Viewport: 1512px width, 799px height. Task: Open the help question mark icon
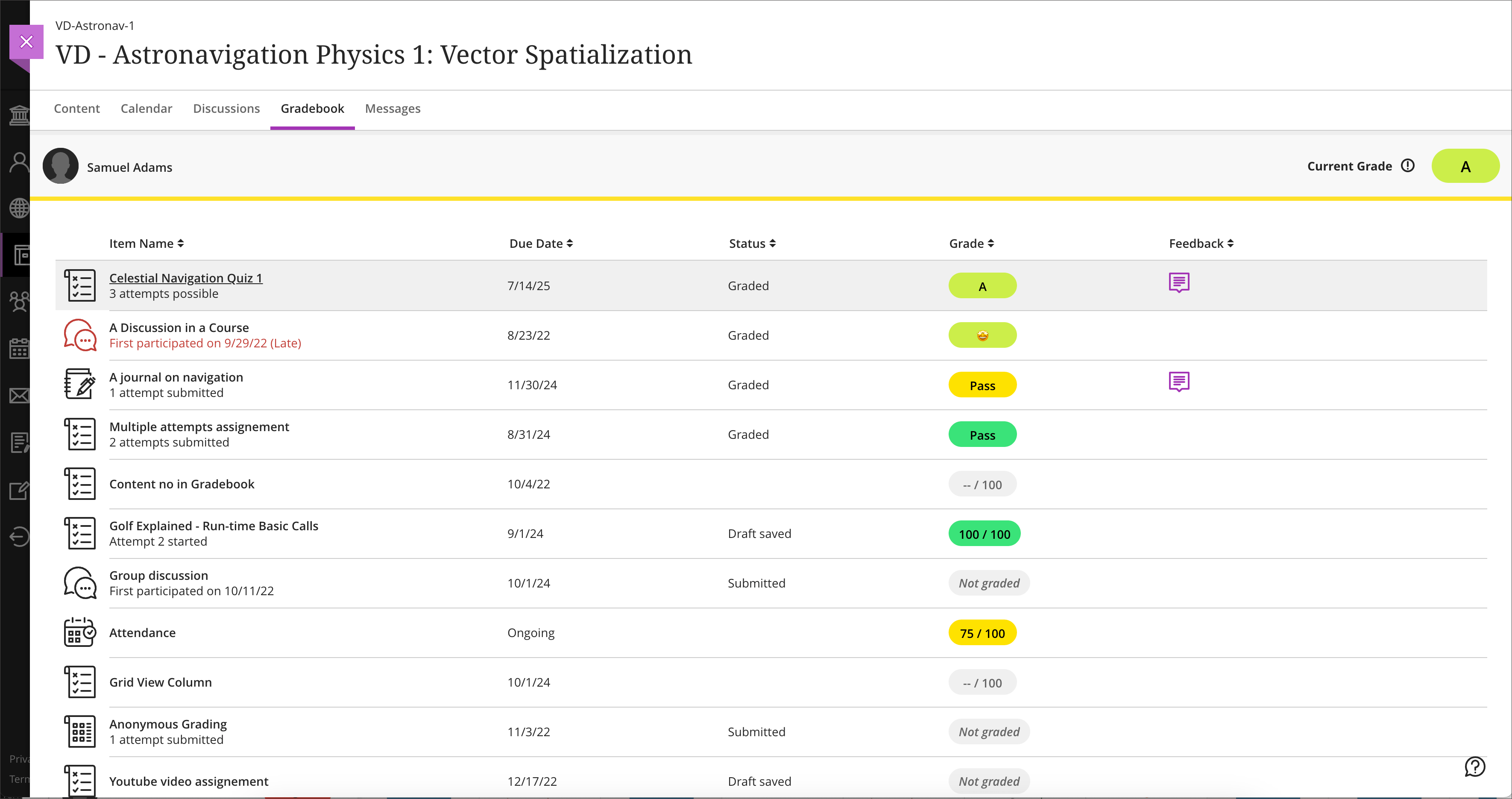(1475, 766)
